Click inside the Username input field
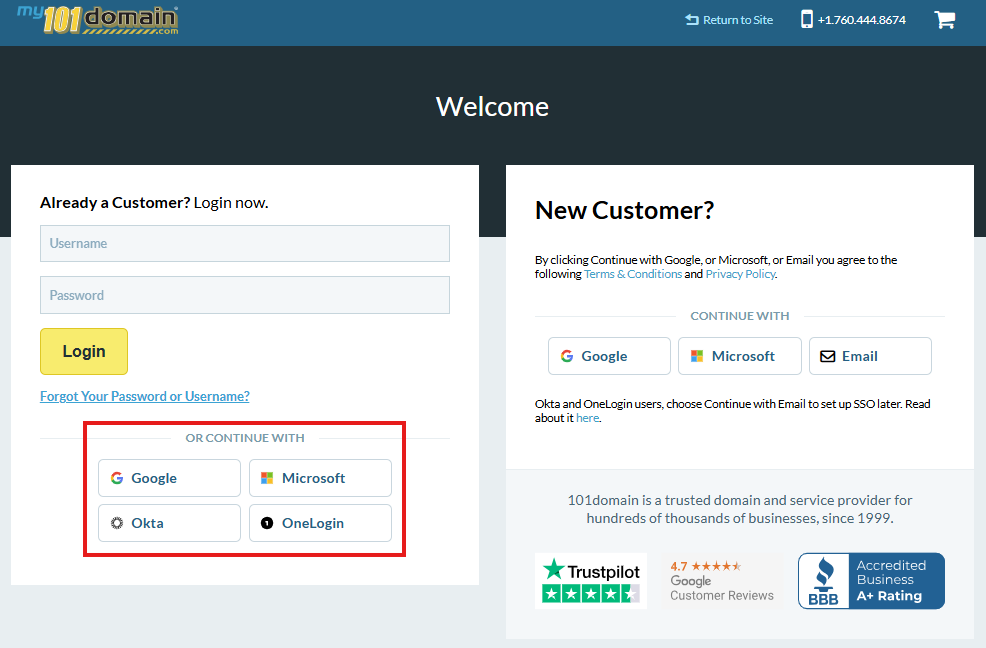Viewport: 986px width, 648px height. (x=244, y=243)
